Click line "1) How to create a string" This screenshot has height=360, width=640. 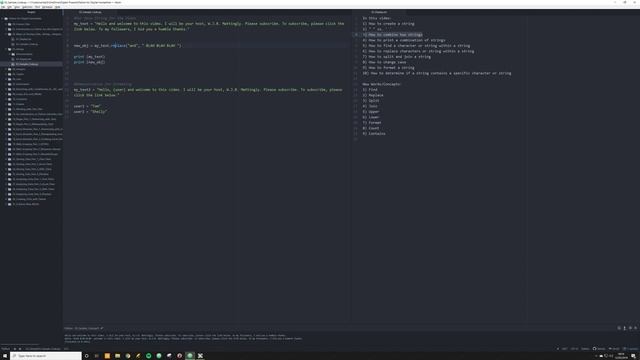click(x=388, y=24)
